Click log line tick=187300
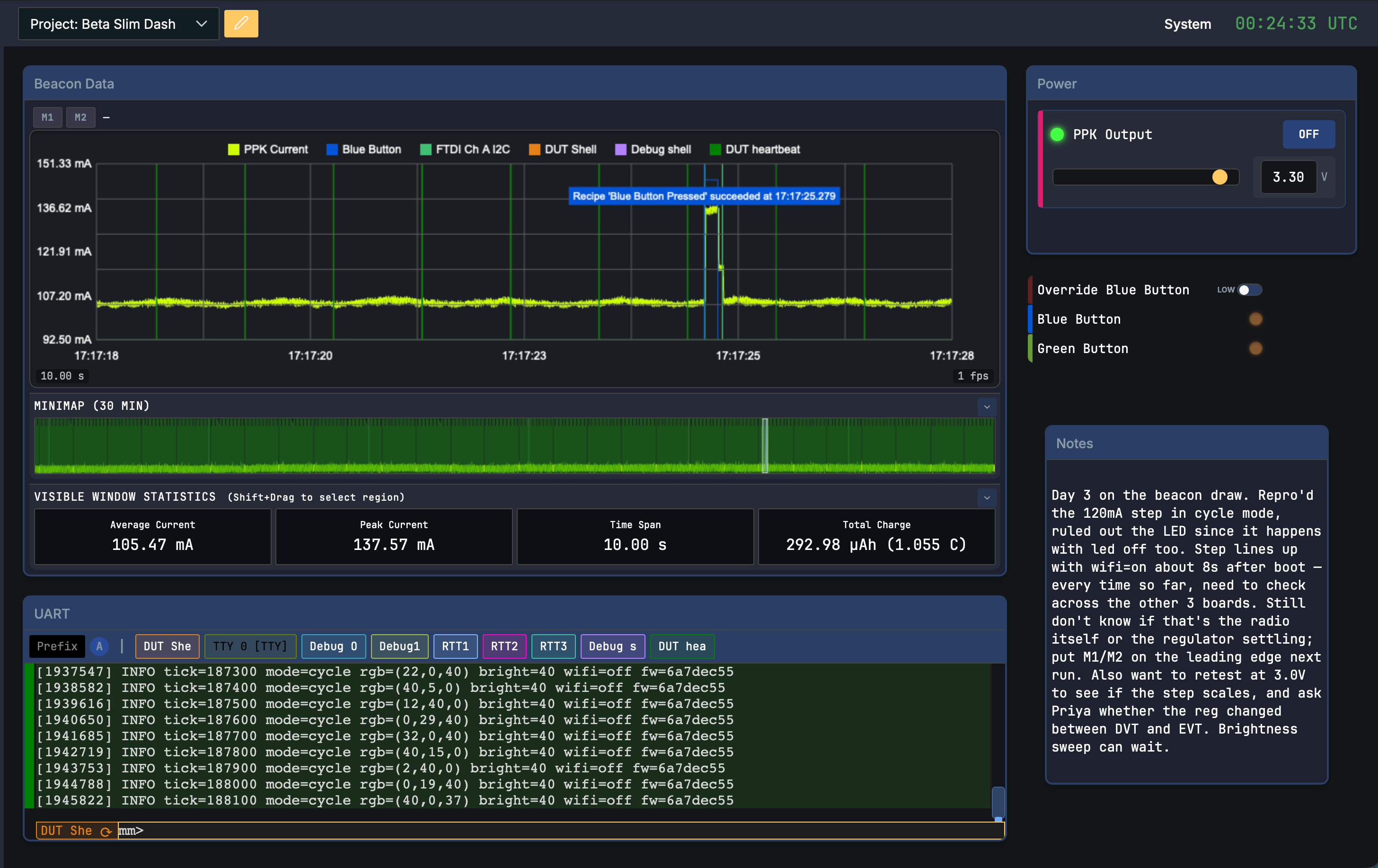The width and height of the screenshot is (1378, 868). [x=385, y=672]
